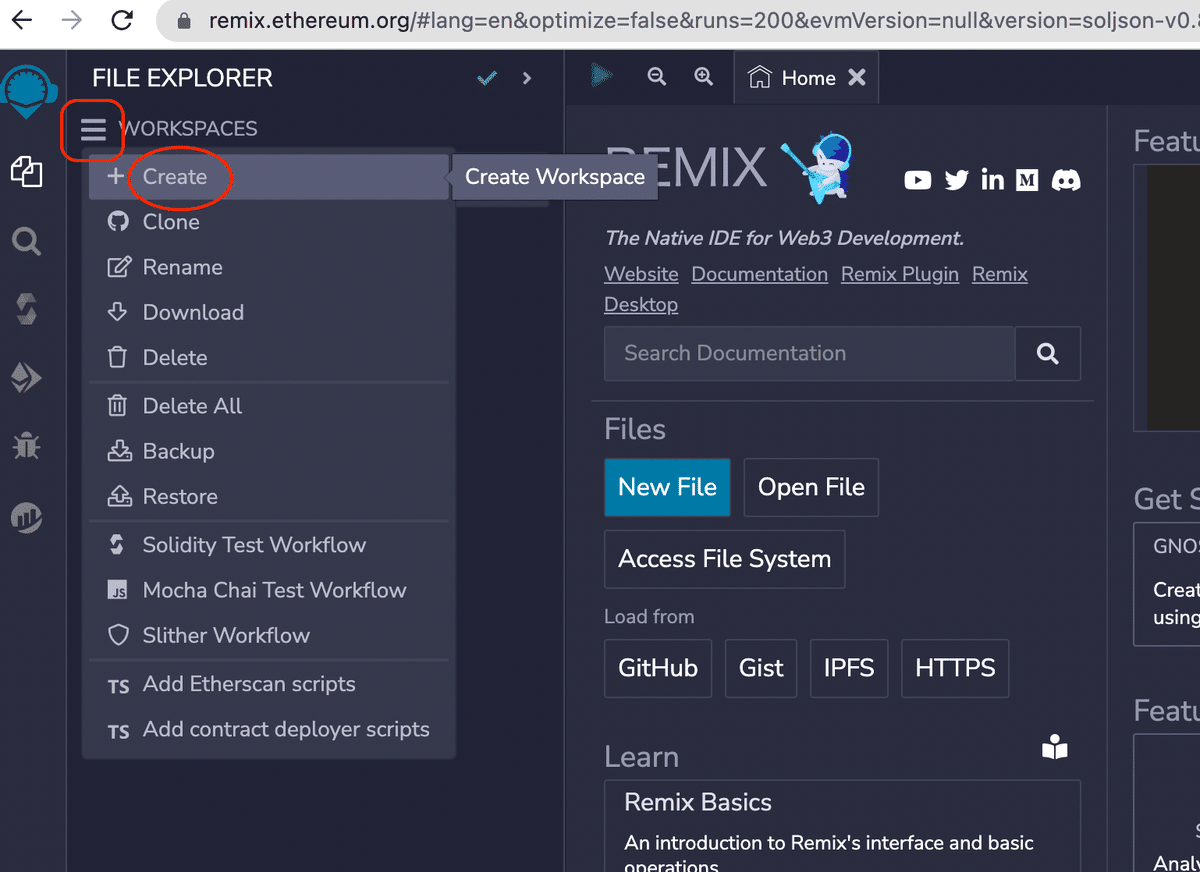Choose Add Etherscan scripts
This screenshot has height=872, width=1200.
point(269,684)
